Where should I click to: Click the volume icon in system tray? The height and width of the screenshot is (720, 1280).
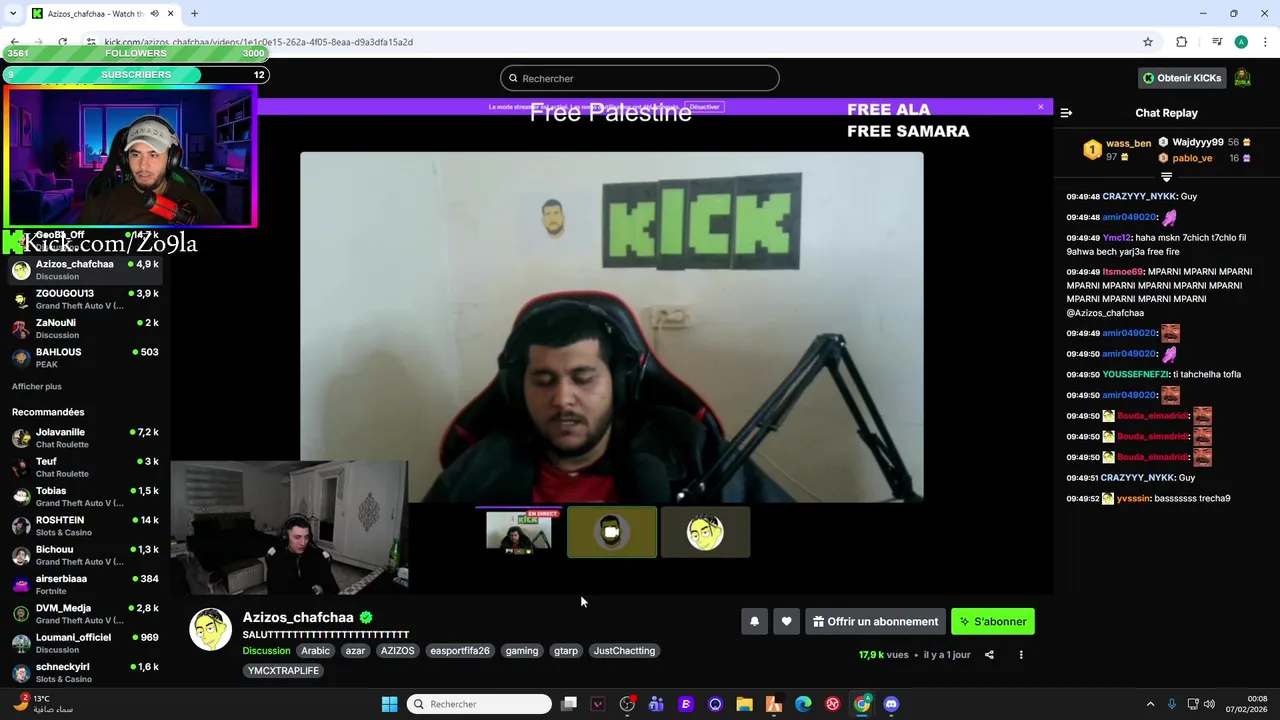tap(1209, 704)
